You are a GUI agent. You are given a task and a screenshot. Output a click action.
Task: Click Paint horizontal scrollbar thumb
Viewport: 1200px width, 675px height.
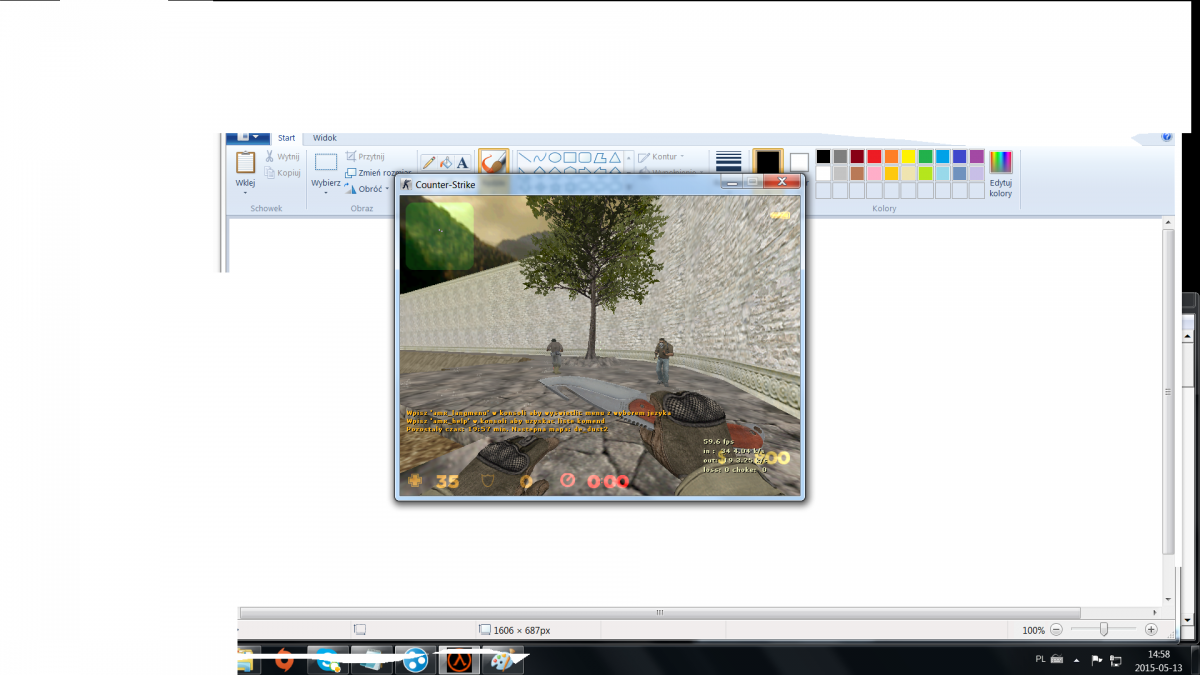point(659,612)
